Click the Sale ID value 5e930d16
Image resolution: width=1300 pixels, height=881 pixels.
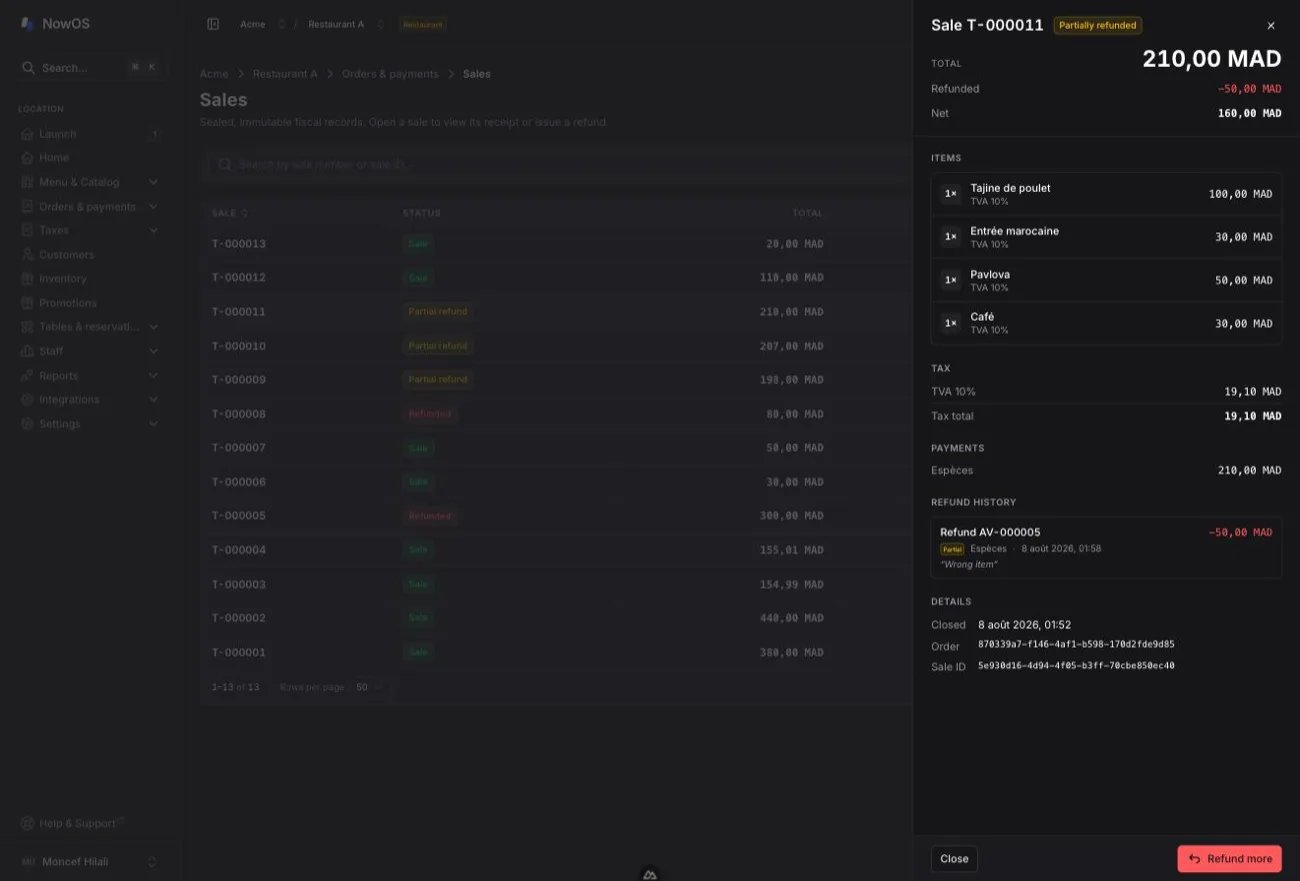1076,666
